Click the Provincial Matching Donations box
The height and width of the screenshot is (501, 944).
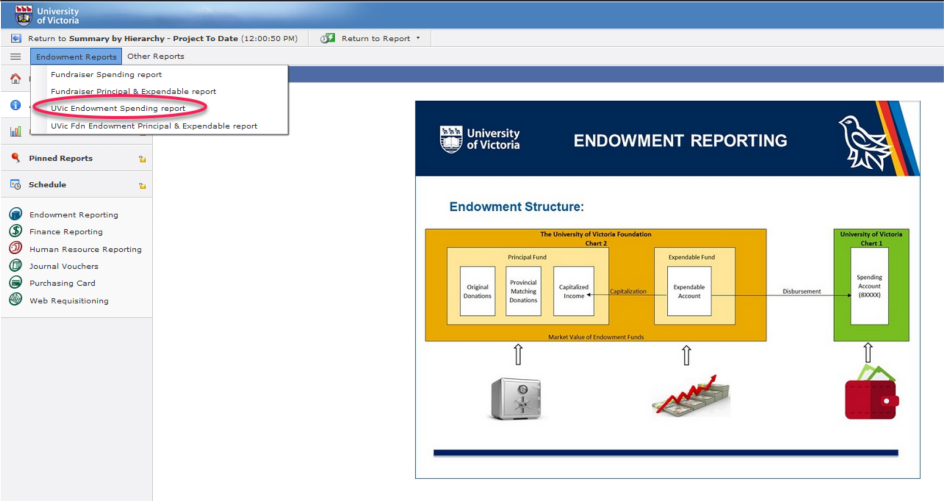coord(523,291)
